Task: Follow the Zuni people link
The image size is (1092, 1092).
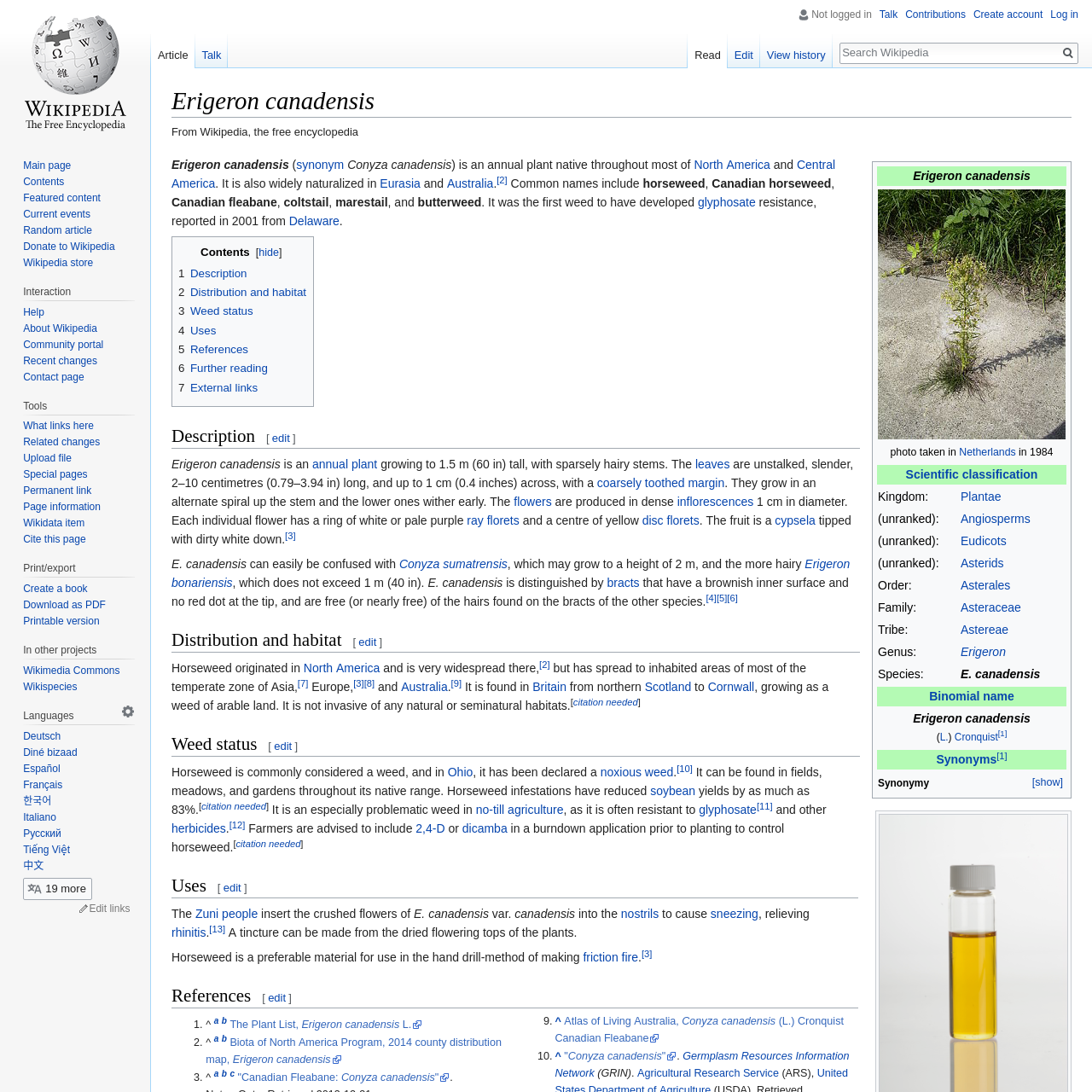Action: pyautogui.click(x=226, y=914)
